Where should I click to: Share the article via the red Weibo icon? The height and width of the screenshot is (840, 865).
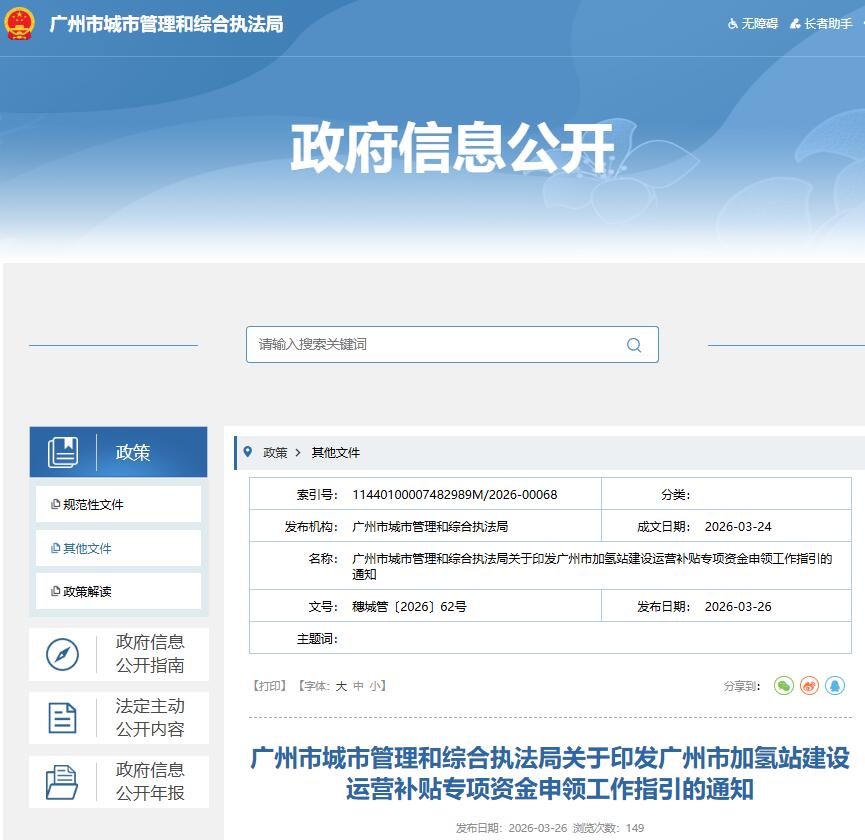click(810, 684)
